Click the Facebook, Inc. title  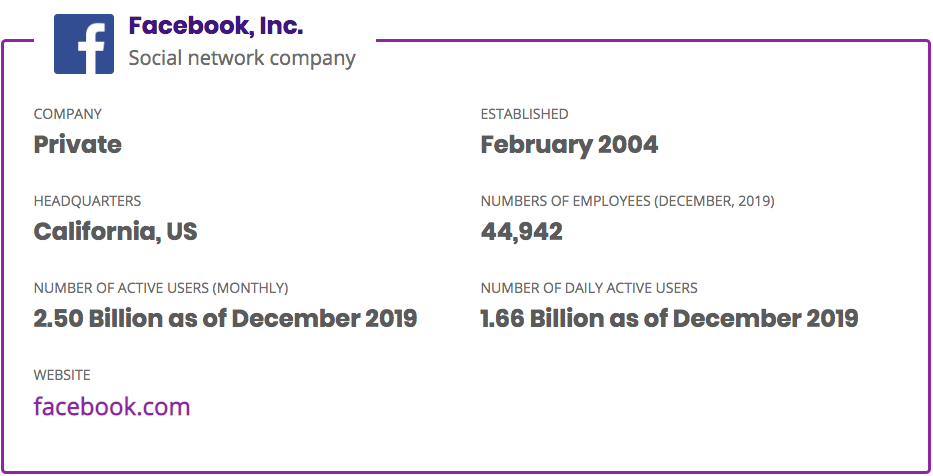[x=215, y=26]
